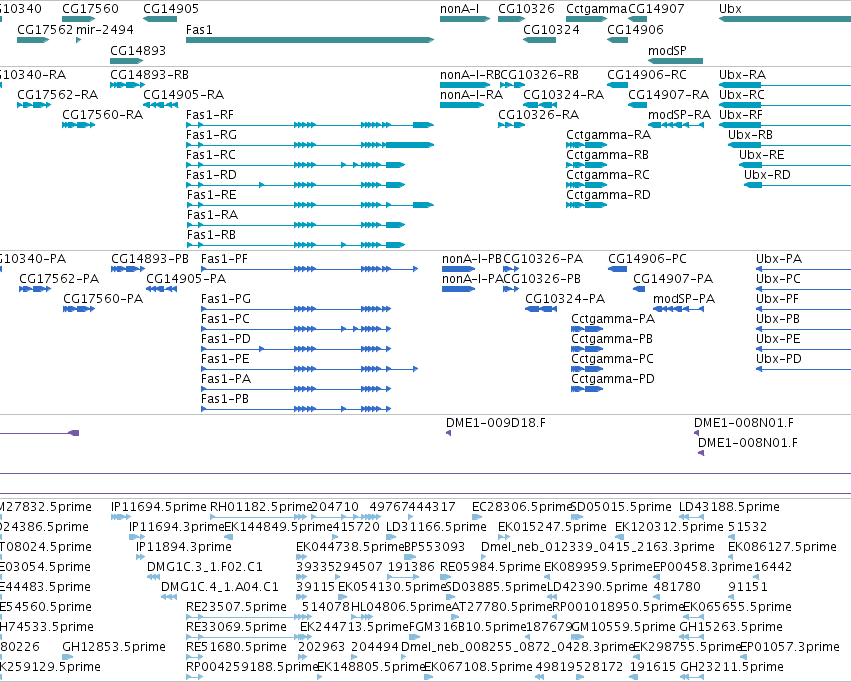This screenshot has width=851, height=682.
Task: Select protein Fas1-PG
Action: click(x=296, y=309)
